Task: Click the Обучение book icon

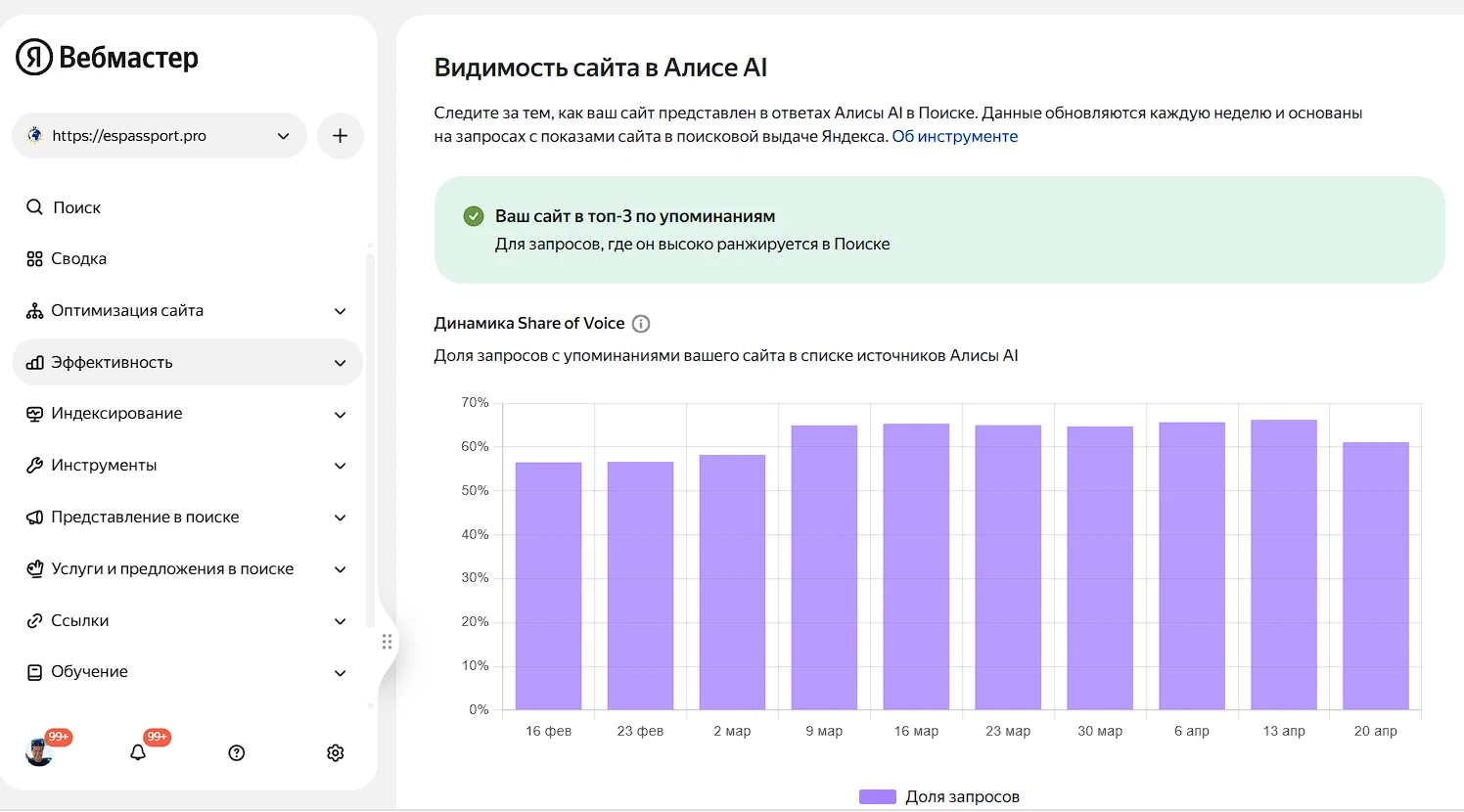Action: click(x=34, y=672)
